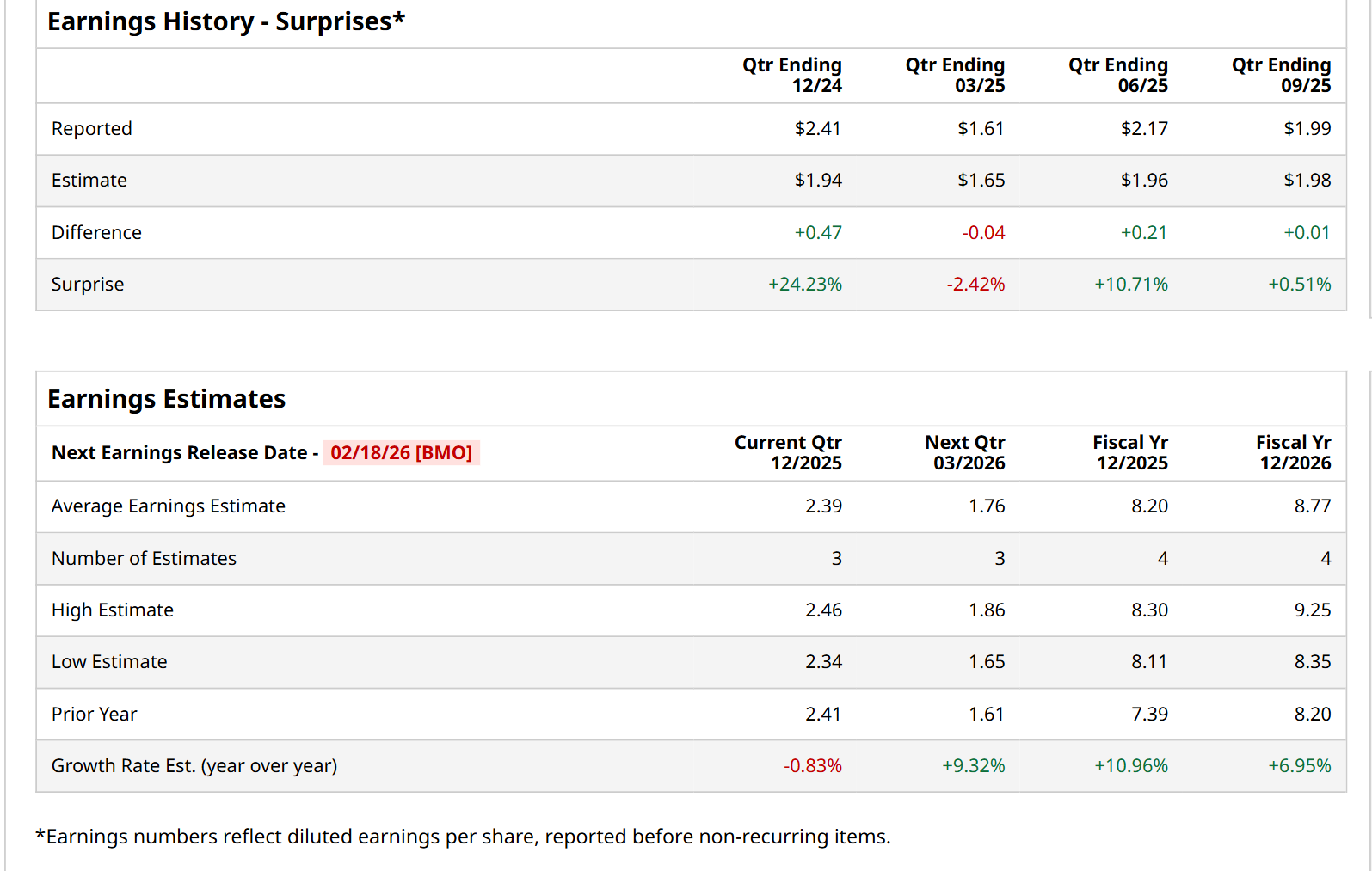
Task: Select the -2.42% surprise value
Action: coord(975,285)
